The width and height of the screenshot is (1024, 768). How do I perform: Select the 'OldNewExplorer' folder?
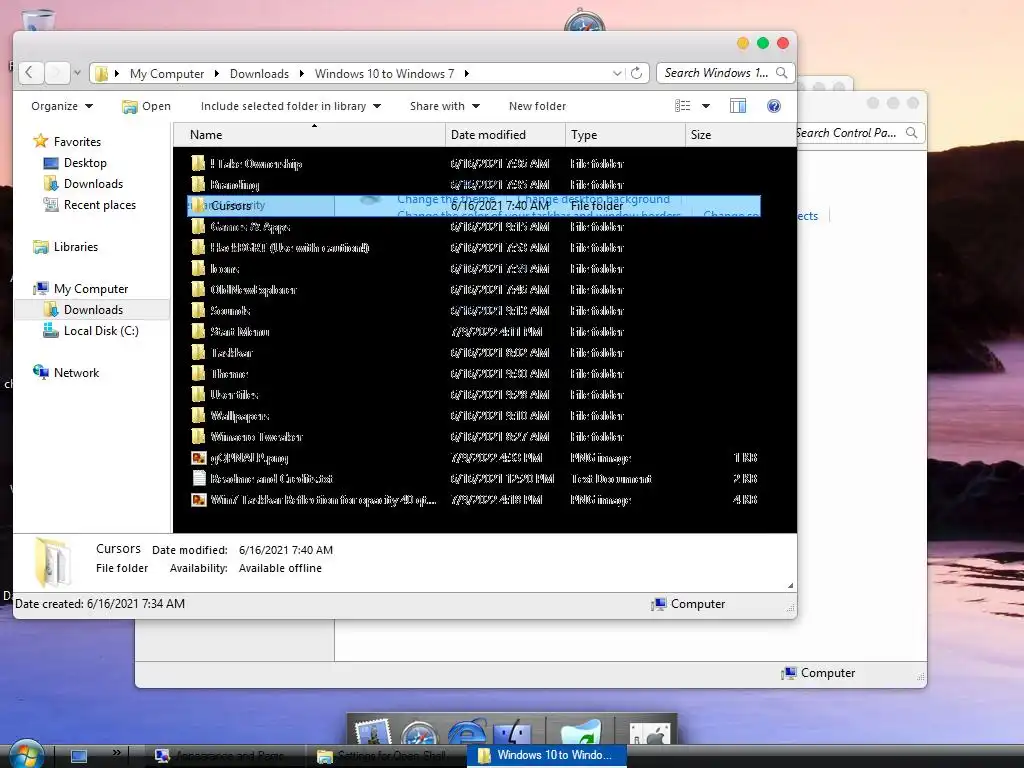click(x=474, y=289)
